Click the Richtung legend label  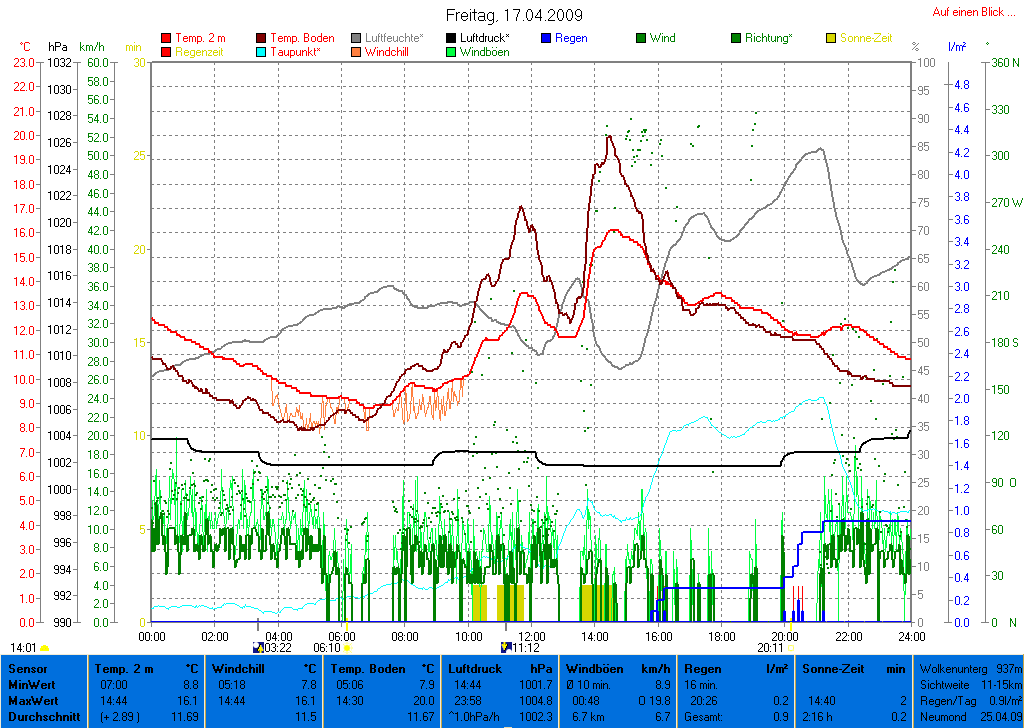coord(768,38)
